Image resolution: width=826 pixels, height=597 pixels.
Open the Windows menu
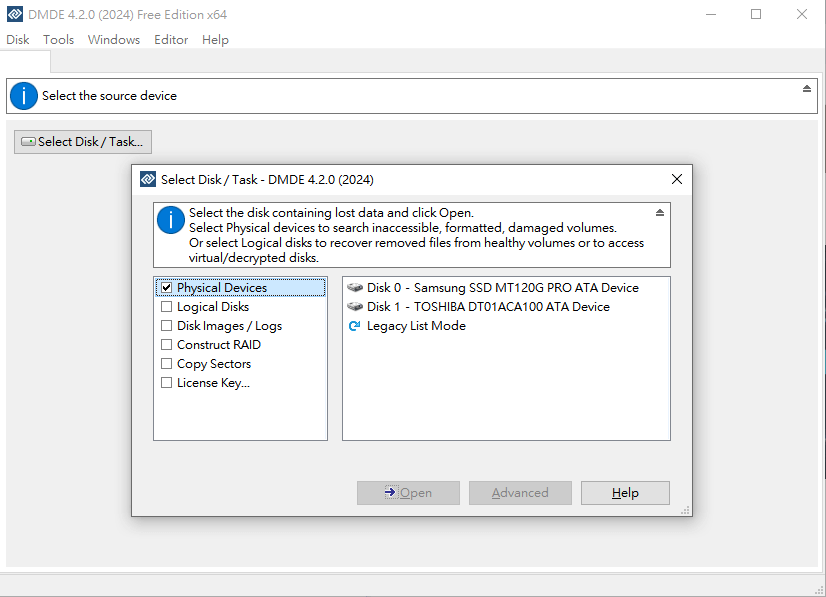114,40
